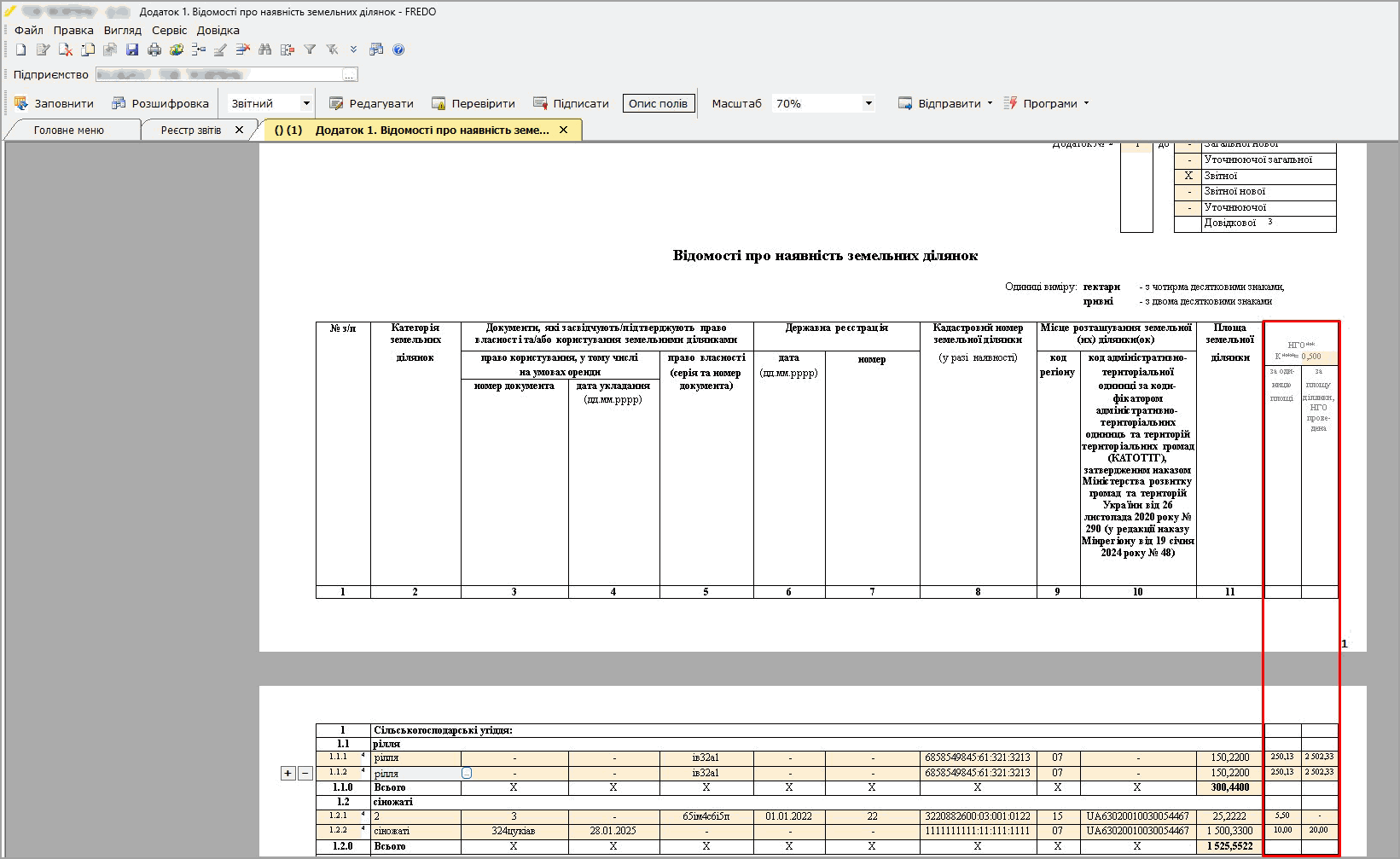Toggle the 'Звітної нової' checkbox cell

[1188, 192]
